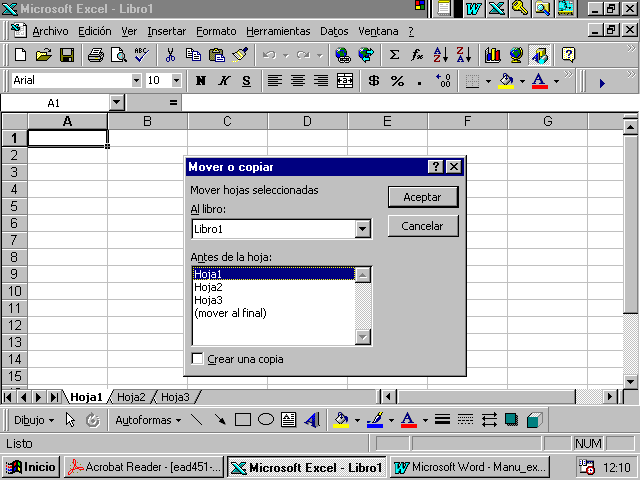640x480 pixels.
Task: Toggle right text alignment
Action: (321, 81)
